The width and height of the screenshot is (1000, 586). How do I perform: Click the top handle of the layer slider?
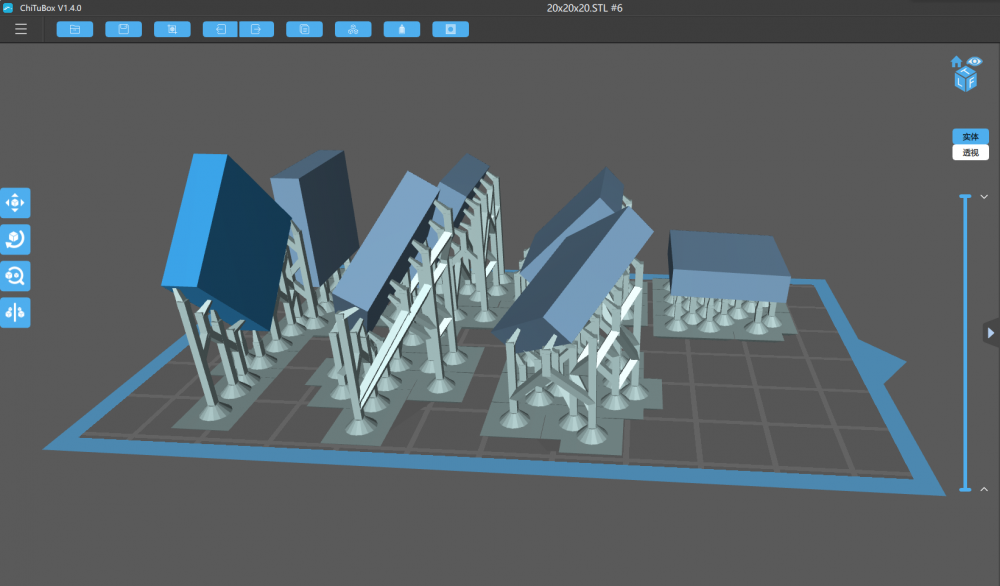click(x=966, y=196)
